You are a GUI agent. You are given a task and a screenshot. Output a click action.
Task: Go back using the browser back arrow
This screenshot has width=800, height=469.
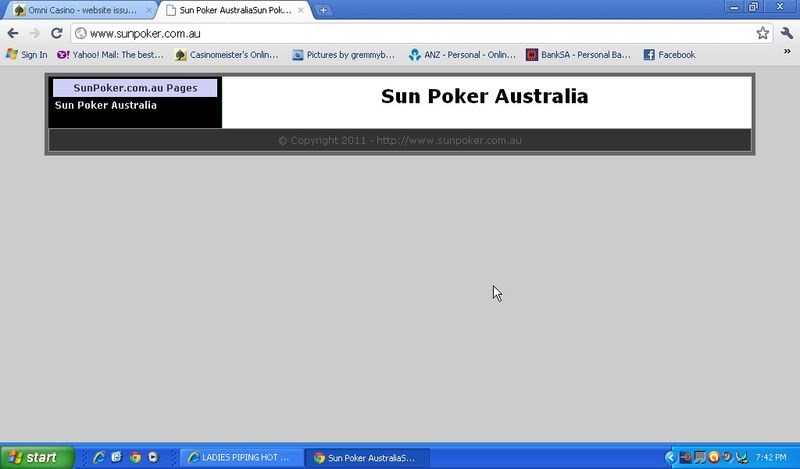(x=13, y=34)
